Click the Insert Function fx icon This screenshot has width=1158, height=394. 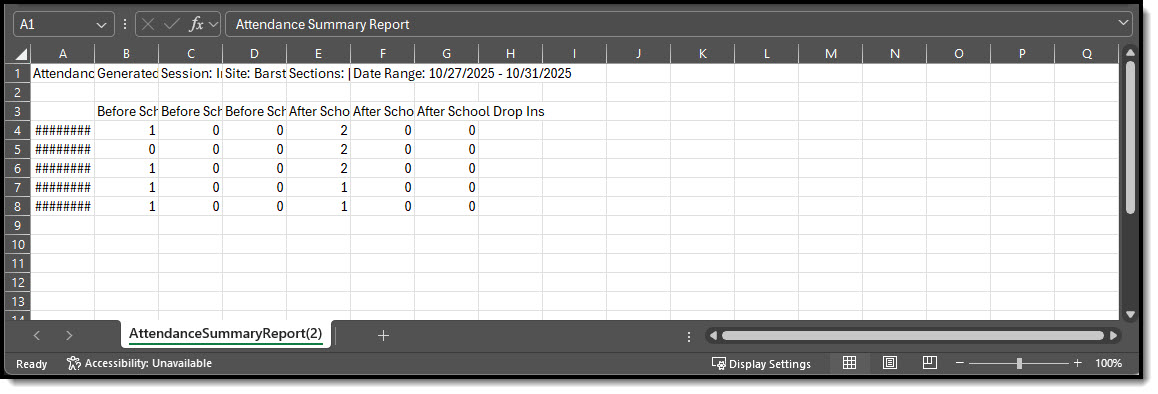[x=196, y=24]
